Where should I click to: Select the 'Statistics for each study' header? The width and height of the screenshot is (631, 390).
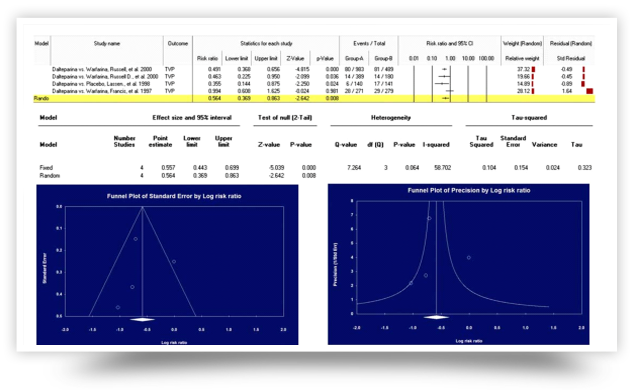point(266,43)
